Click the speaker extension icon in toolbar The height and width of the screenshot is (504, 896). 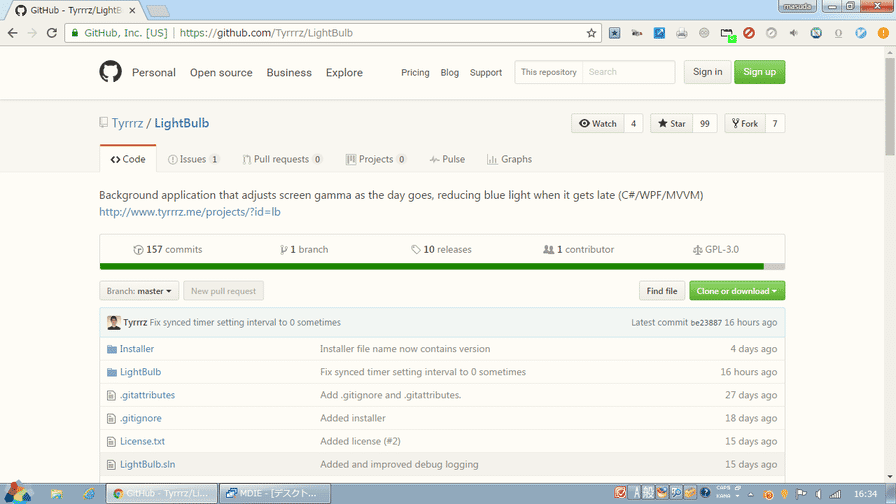pos(794,33)
